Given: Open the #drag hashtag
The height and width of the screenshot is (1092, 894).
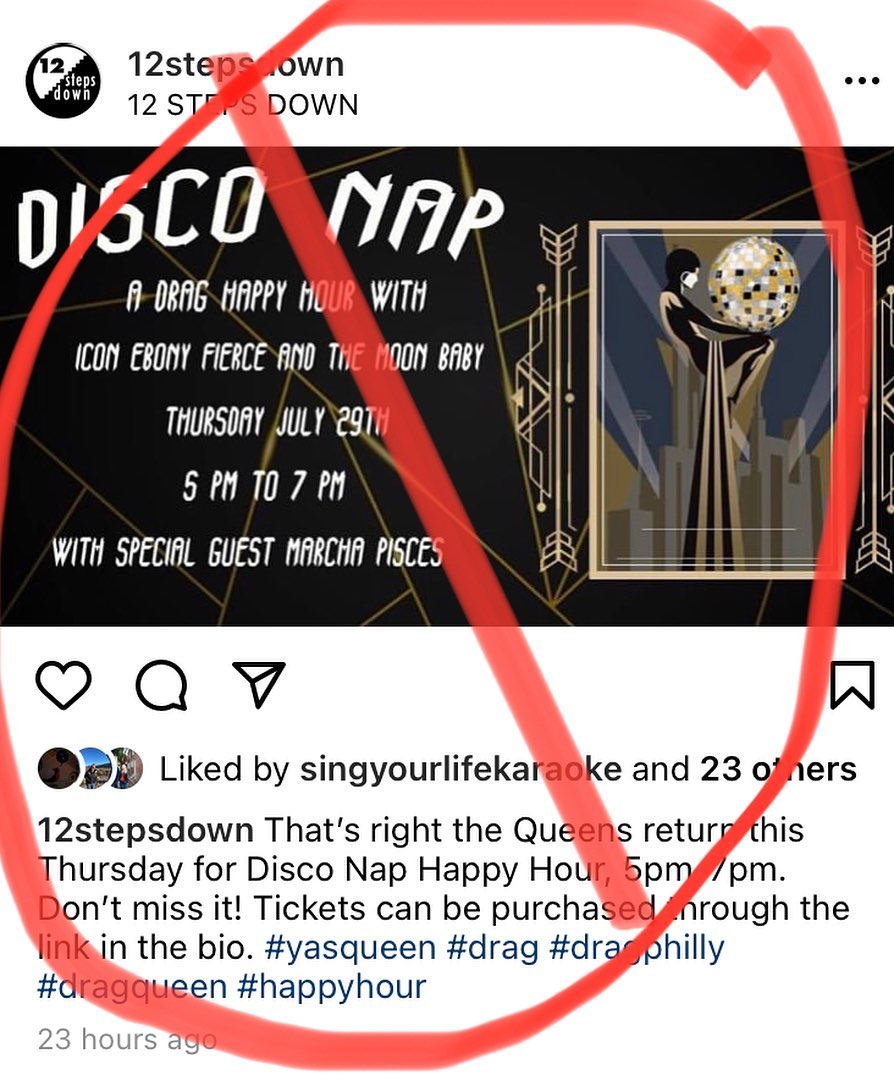Looking at the screenshot, I should point(493,948).
